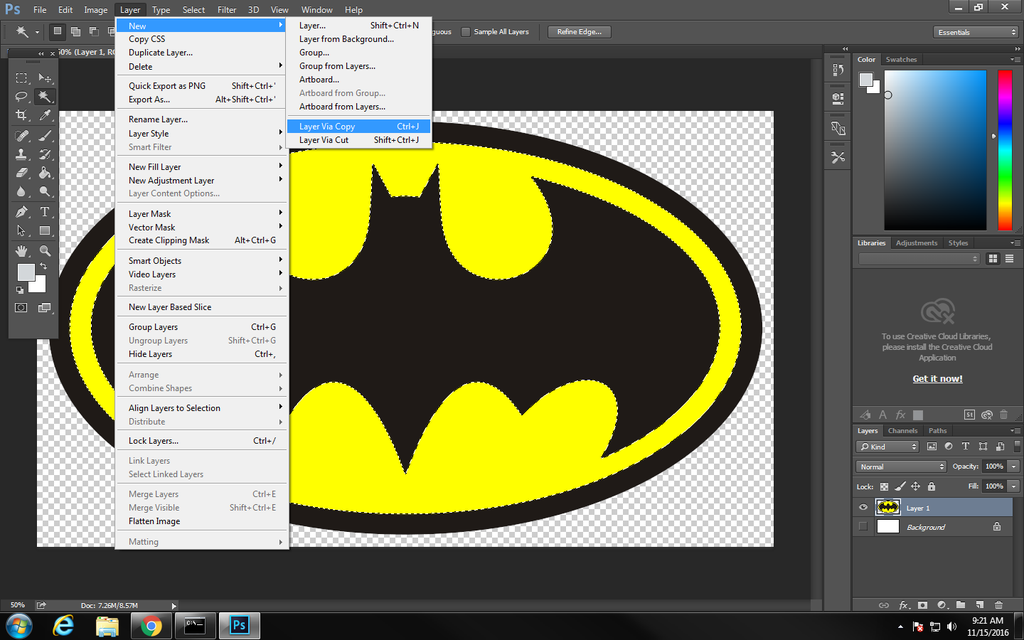Expand the layer Opacity slider arrow
Image resolution: width=1024 pixels, height=640 pixels.
click(1014, 467)
